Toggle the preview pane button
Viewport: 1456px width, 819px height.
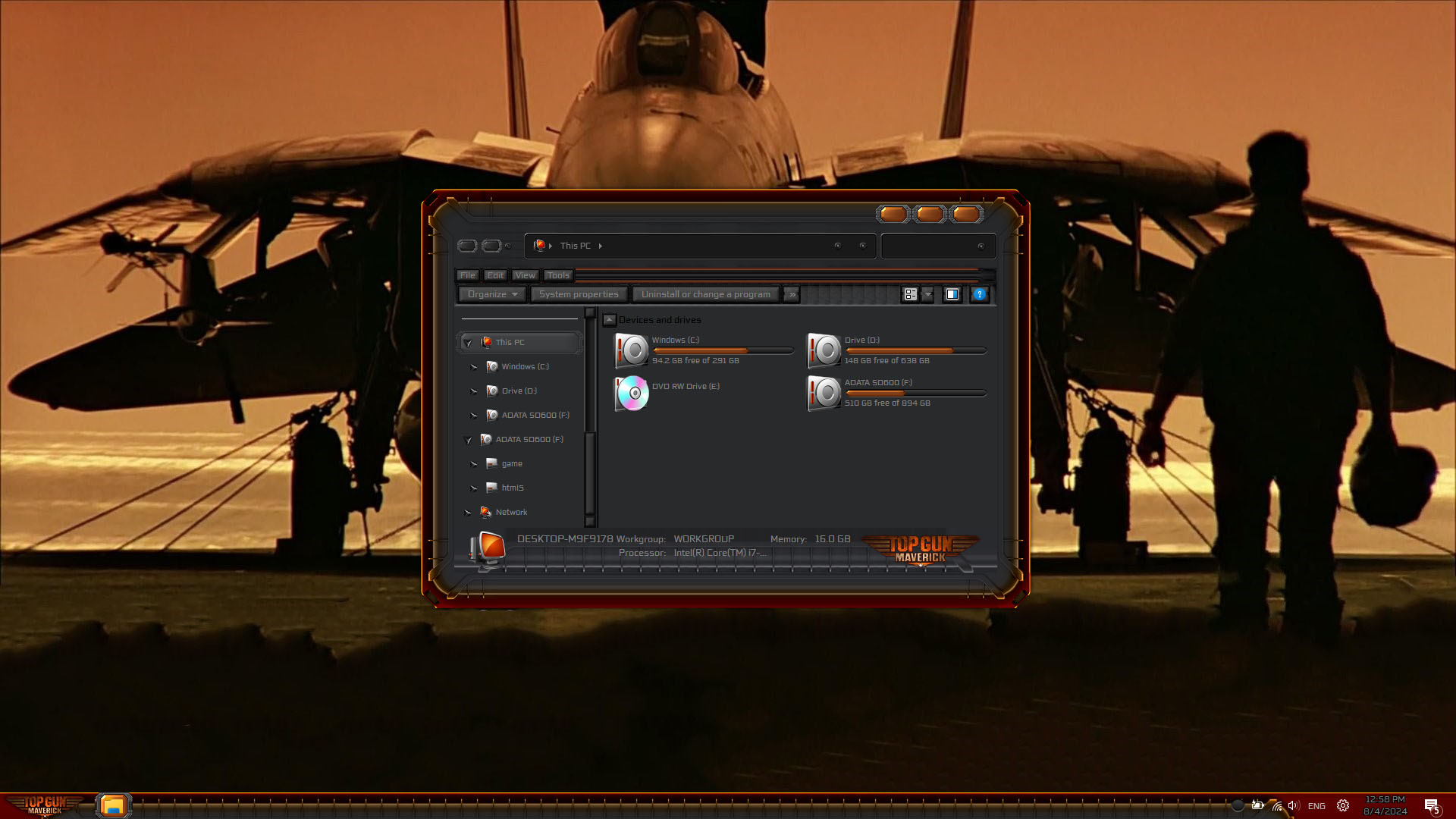(952, 294)
